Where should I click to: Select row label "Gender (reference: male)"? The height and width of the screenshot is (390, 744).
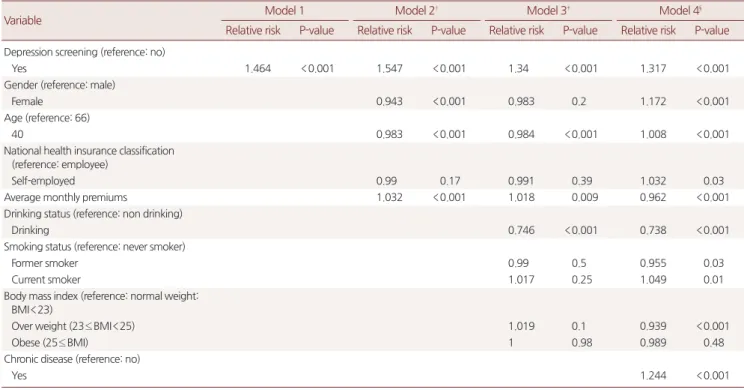pos(60,85)
